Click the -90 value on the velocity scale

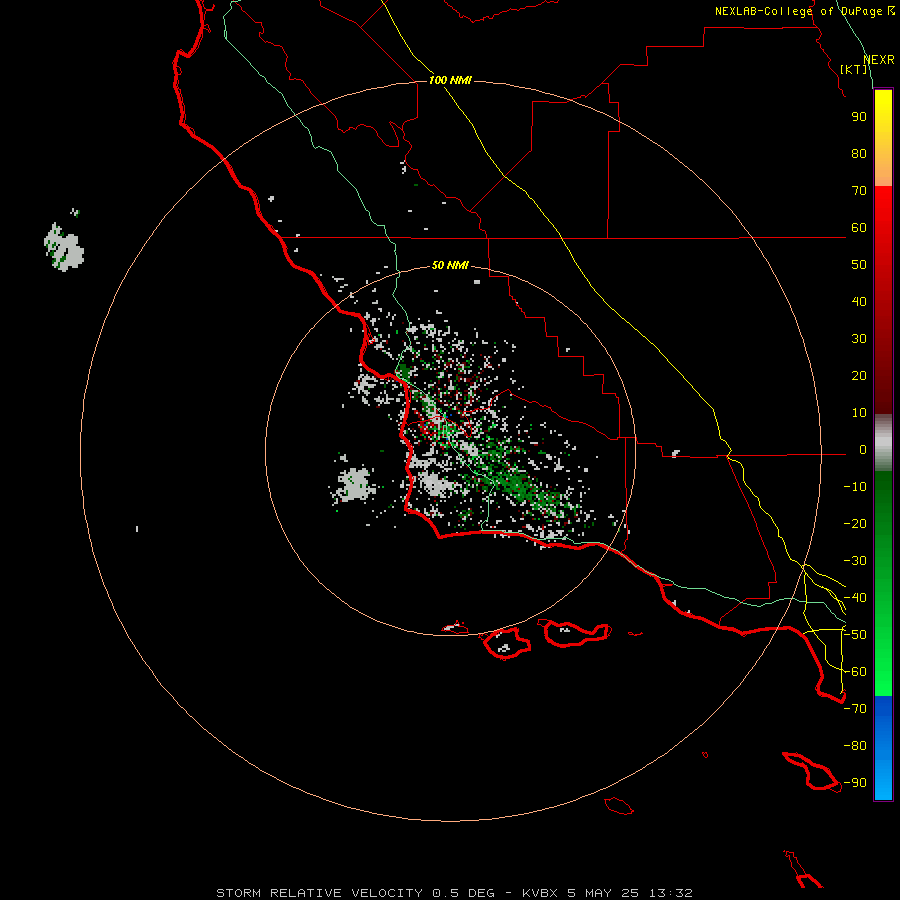[855, 783]
